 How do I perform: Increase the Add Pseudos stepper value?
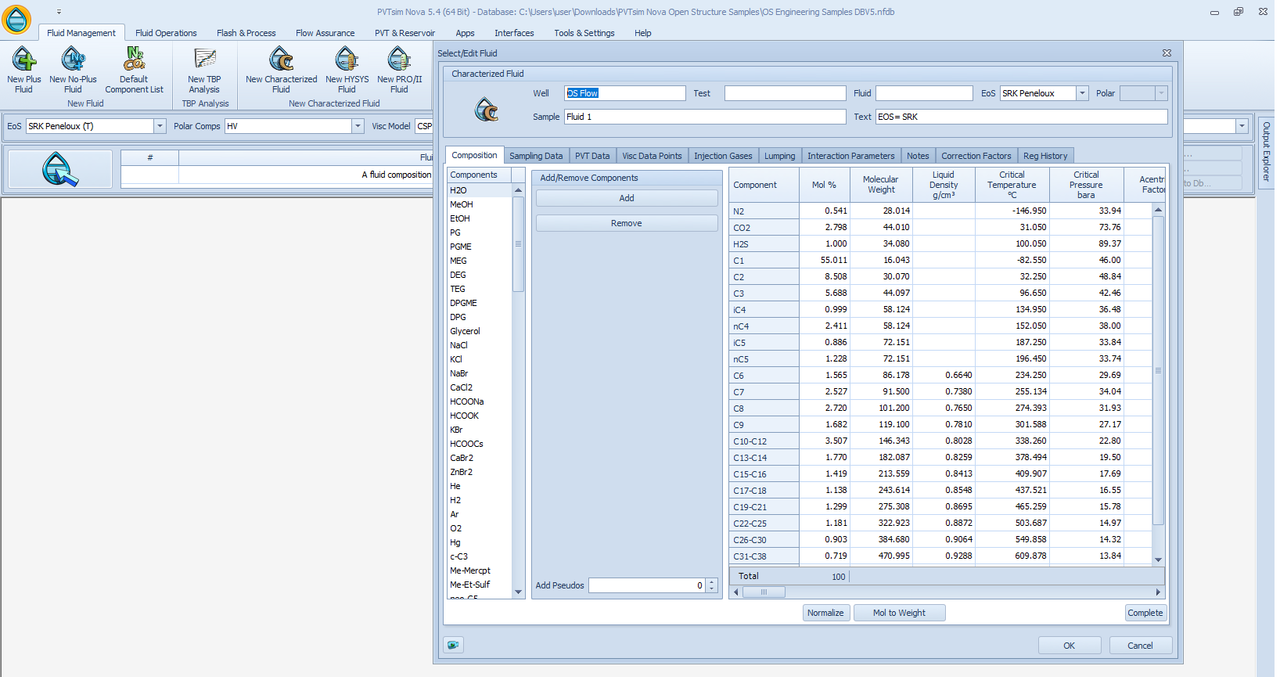712,582
